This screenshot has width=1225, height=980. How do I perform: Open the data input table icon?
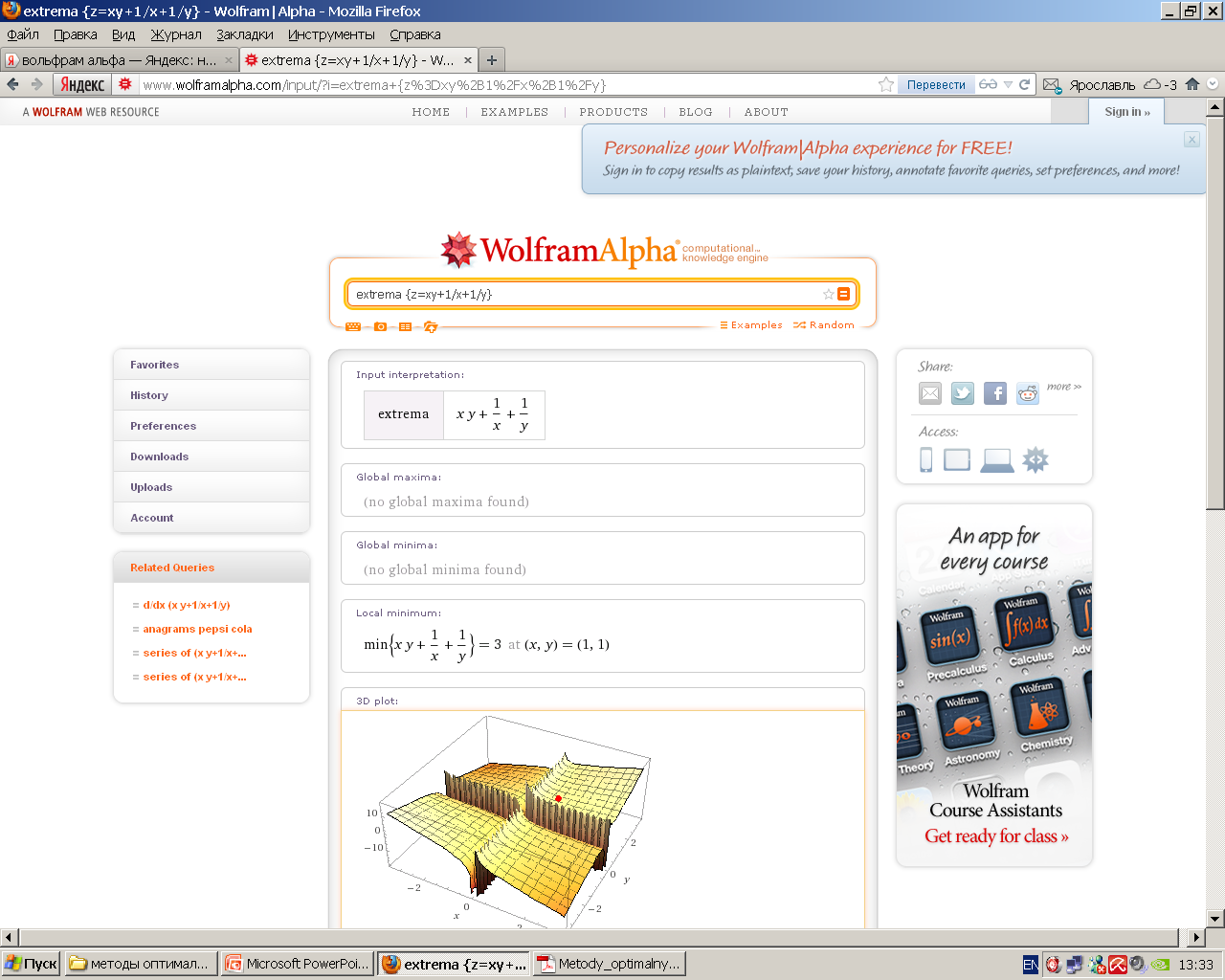[x=406, y=326]
